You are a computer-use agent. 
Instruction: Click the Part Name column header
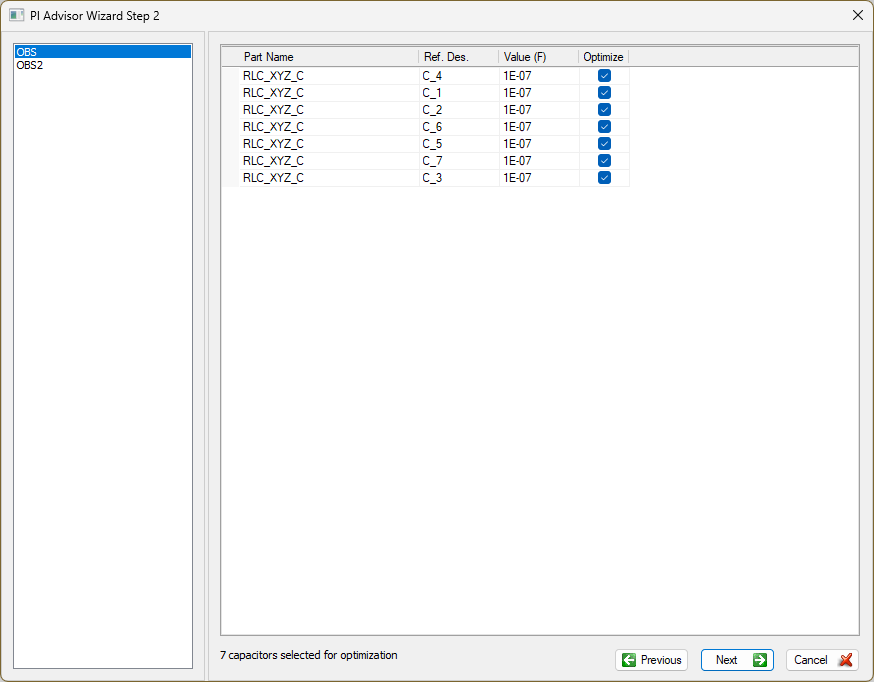point(329,57)
